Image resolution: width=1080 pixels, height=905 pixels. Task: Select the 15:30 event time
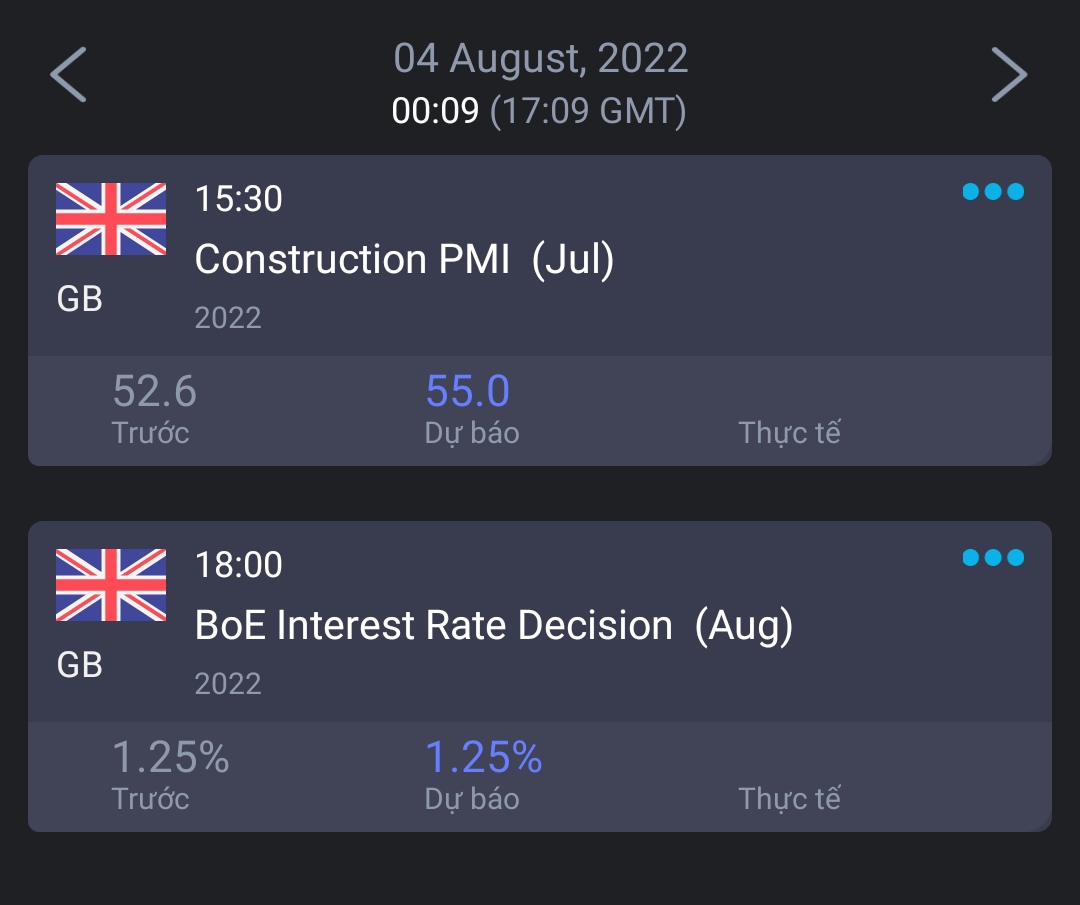pyautogui.click(x=239, y=199)
